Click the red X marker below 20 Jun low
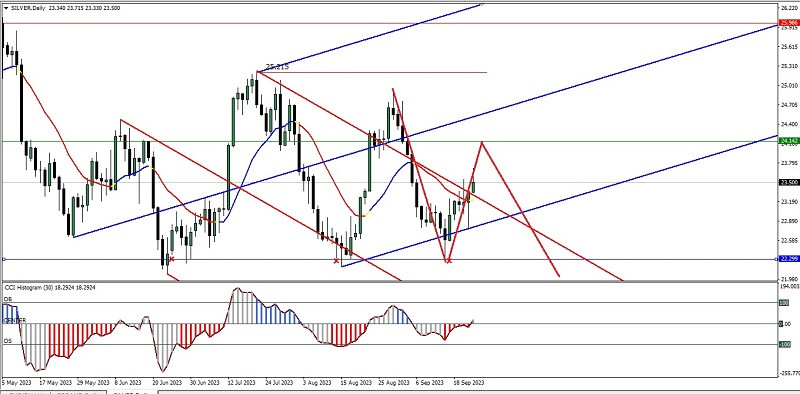Viewport: 800px width, 394px height. (172, 259)
